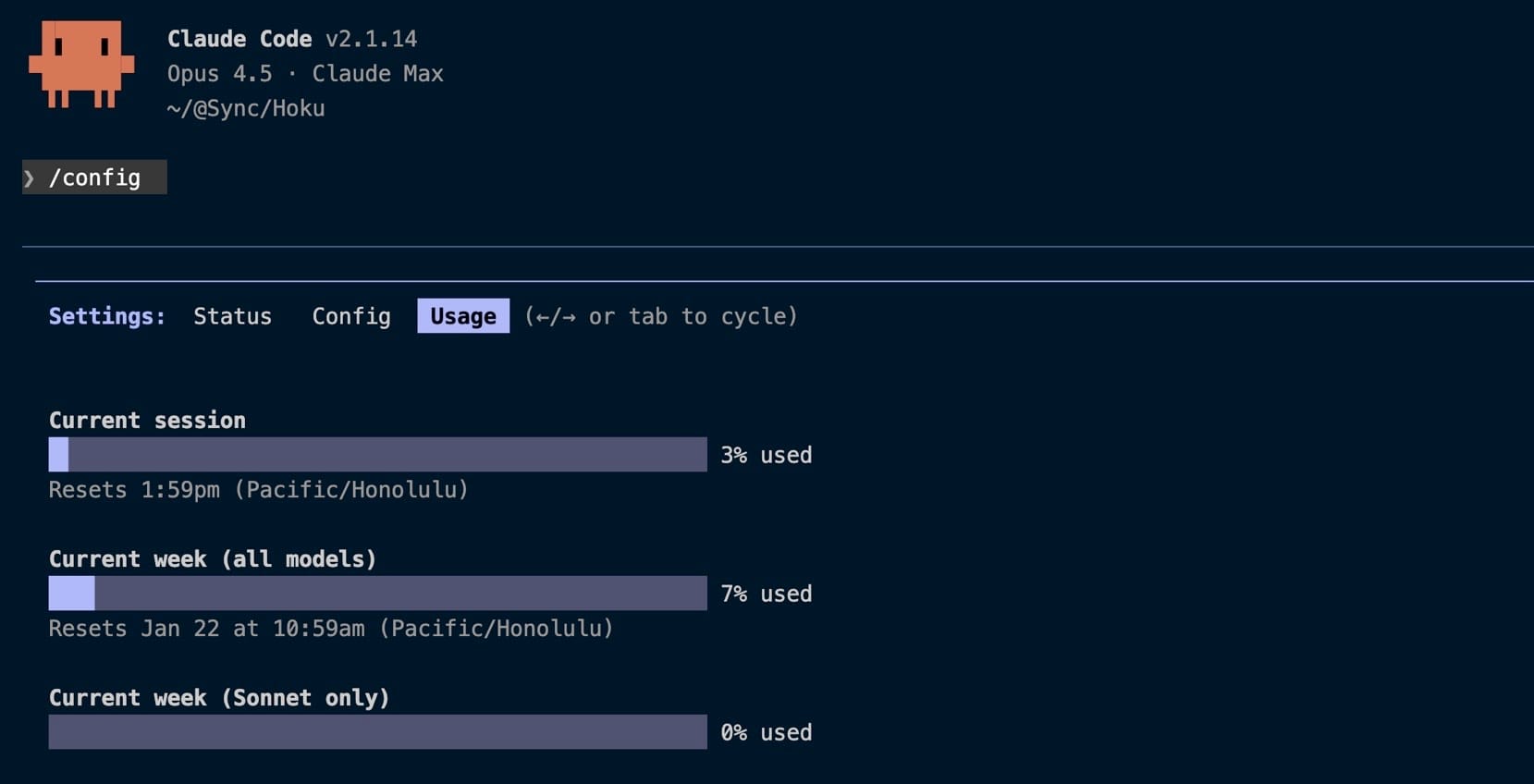Click the version number v2.1.14
This screenshot has height=784, width=1534.
coord(371,39)
